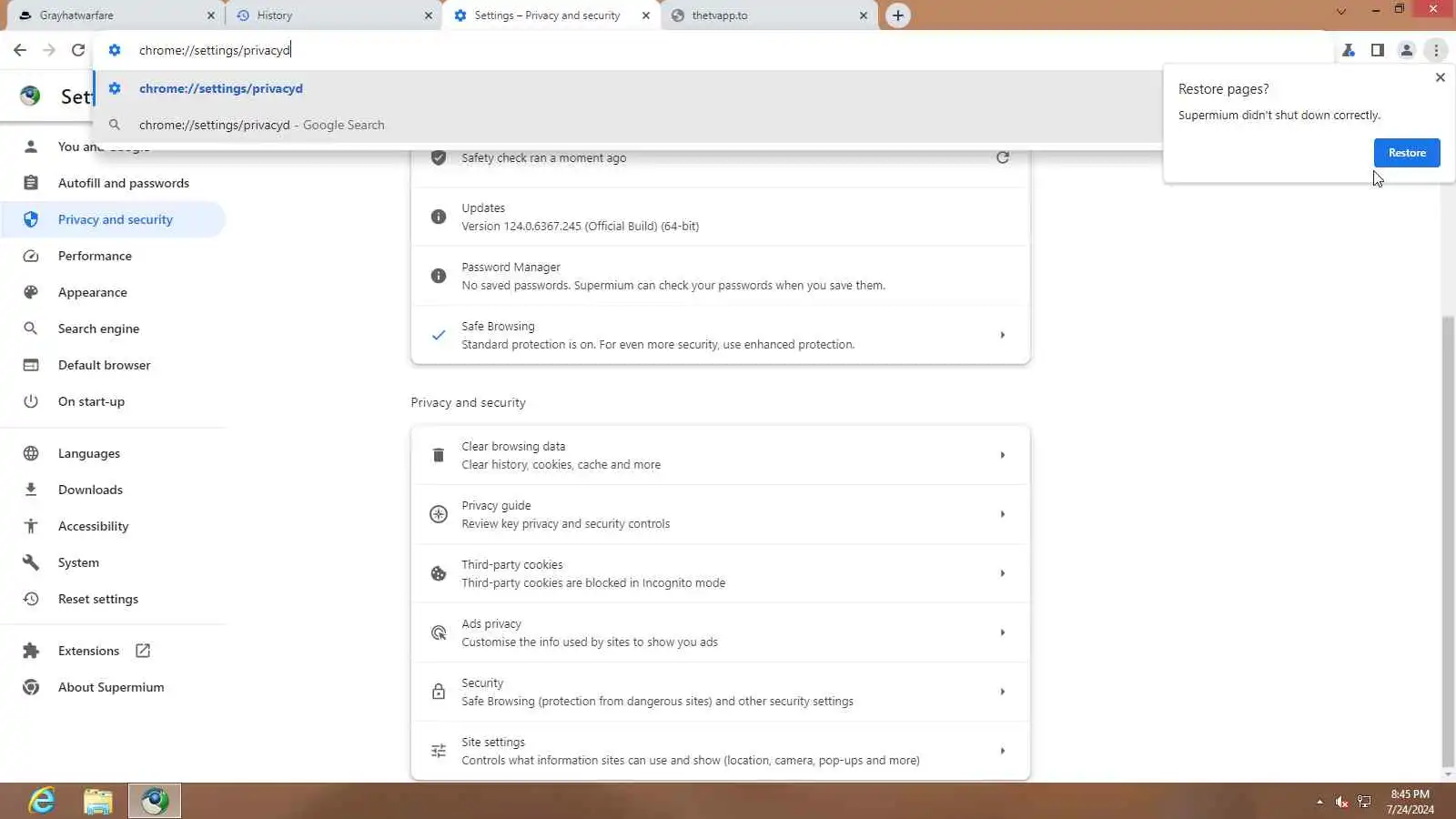Switch to the History tab
1456x819 pixels.
333,15
